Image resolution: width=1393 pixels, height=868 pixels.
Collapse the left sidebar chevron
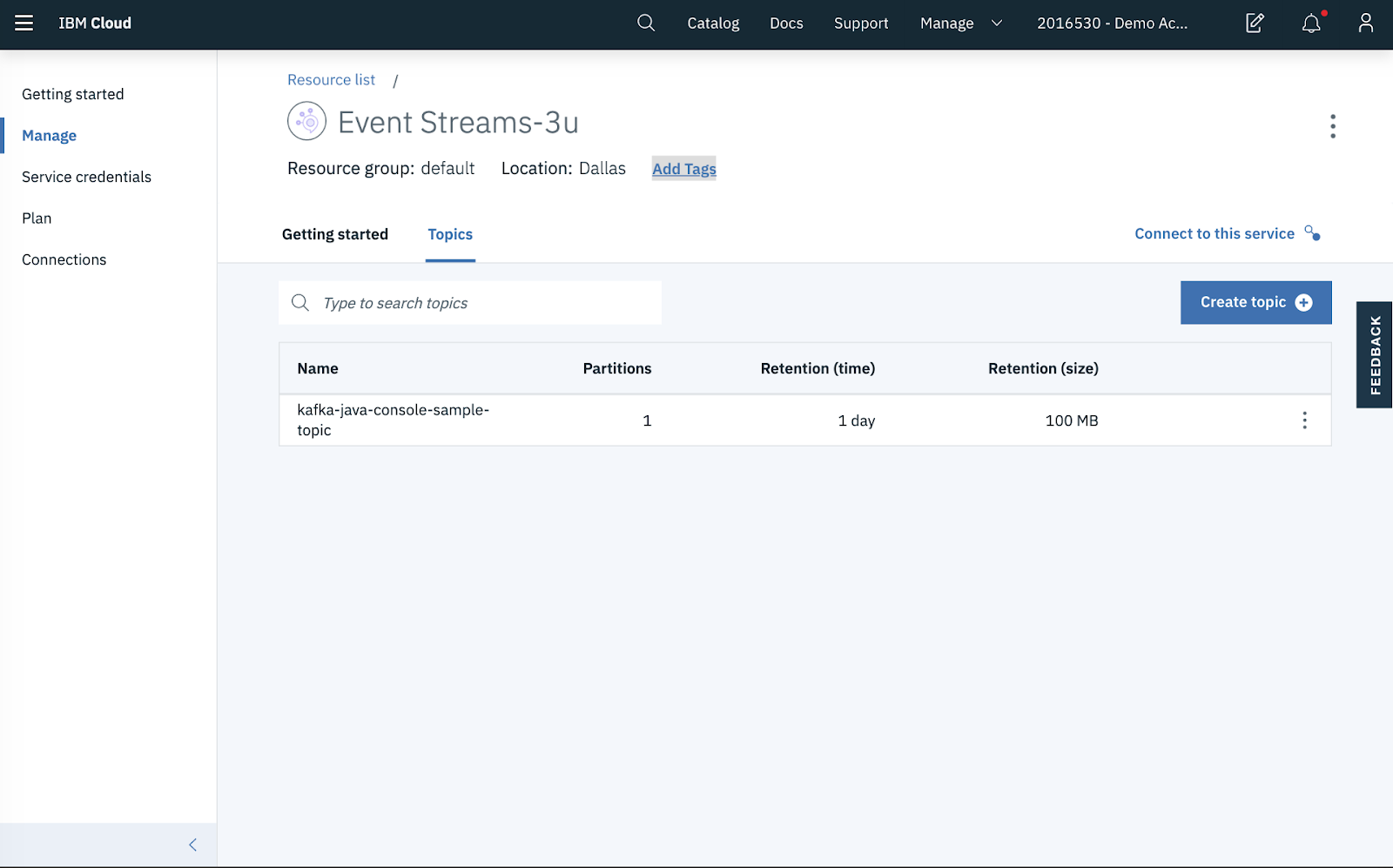point(192,844)
